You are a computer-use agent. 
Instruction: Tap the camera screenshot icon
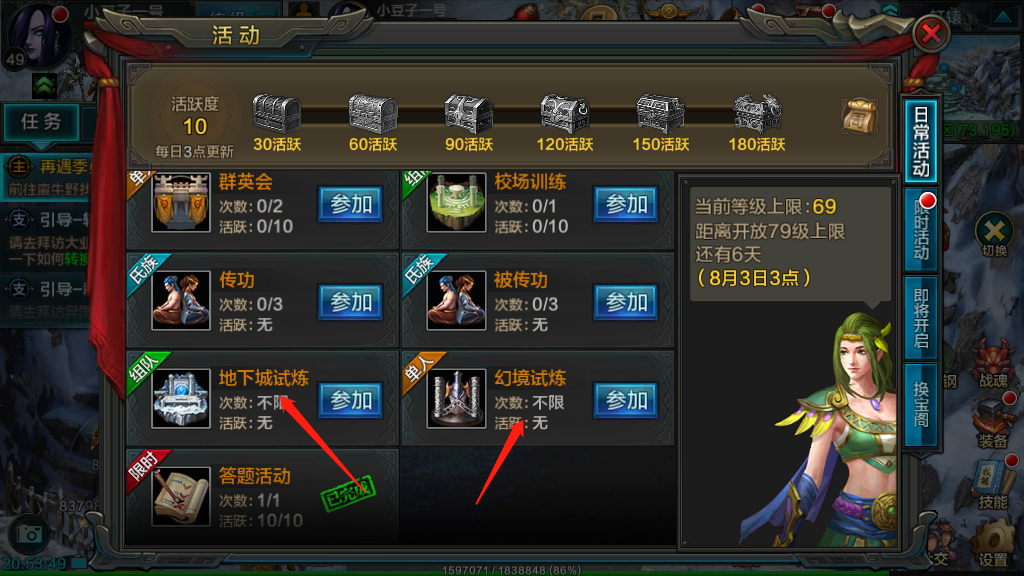pos(29,534)
